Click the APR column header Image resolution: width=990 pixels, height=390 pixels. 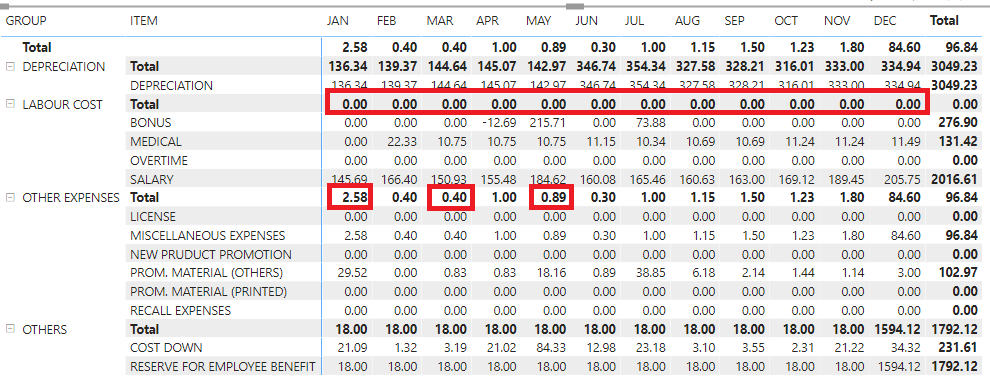487,21
